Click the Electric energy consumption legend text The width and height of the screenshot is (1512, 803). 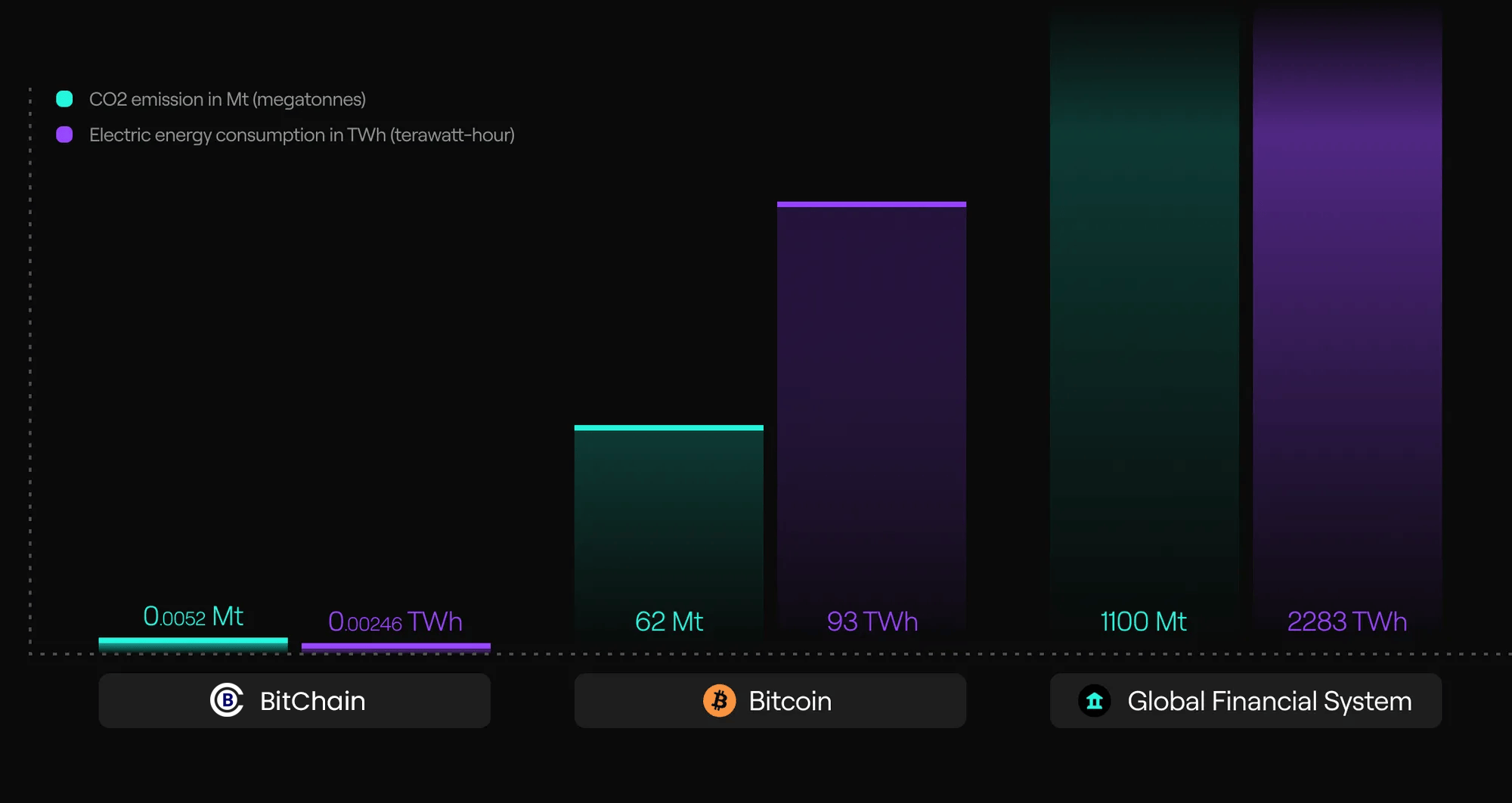tap(302, 135)
